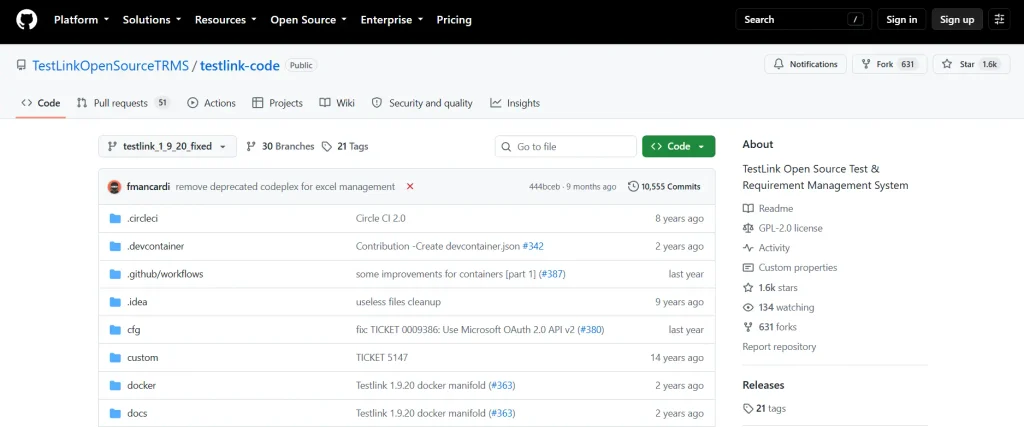
Task: Switch to the Projects tab
Action: click(x=278, y=103)
